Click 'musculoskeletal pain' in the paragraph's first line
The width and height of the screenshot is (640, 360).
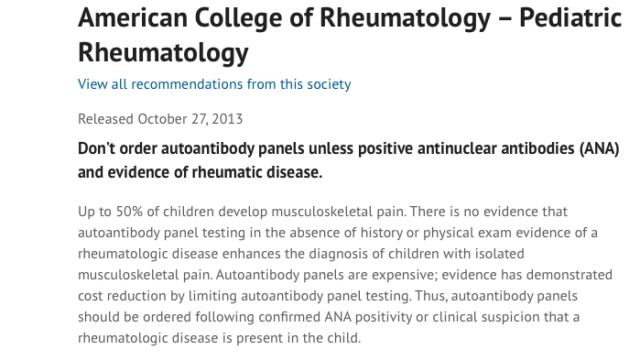coord(338,211)
